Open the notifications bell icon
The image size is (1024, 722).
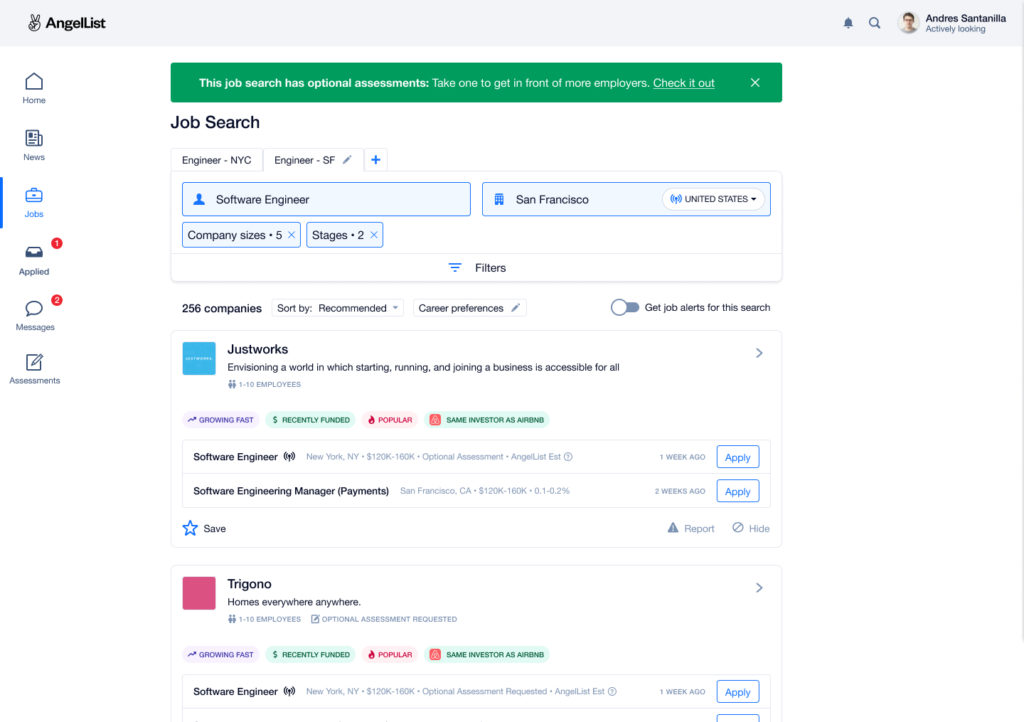(848, 23)
